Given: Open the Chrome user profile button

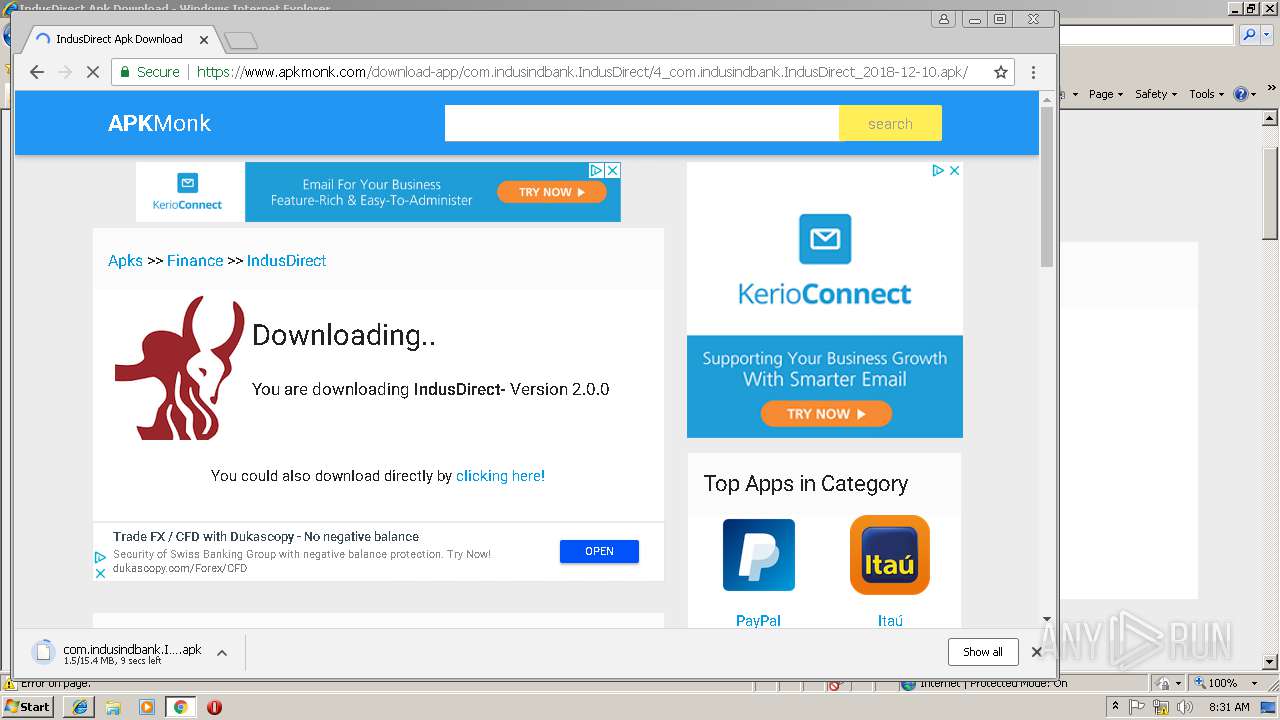Looking at the screenshot, I should pos(943,19).
